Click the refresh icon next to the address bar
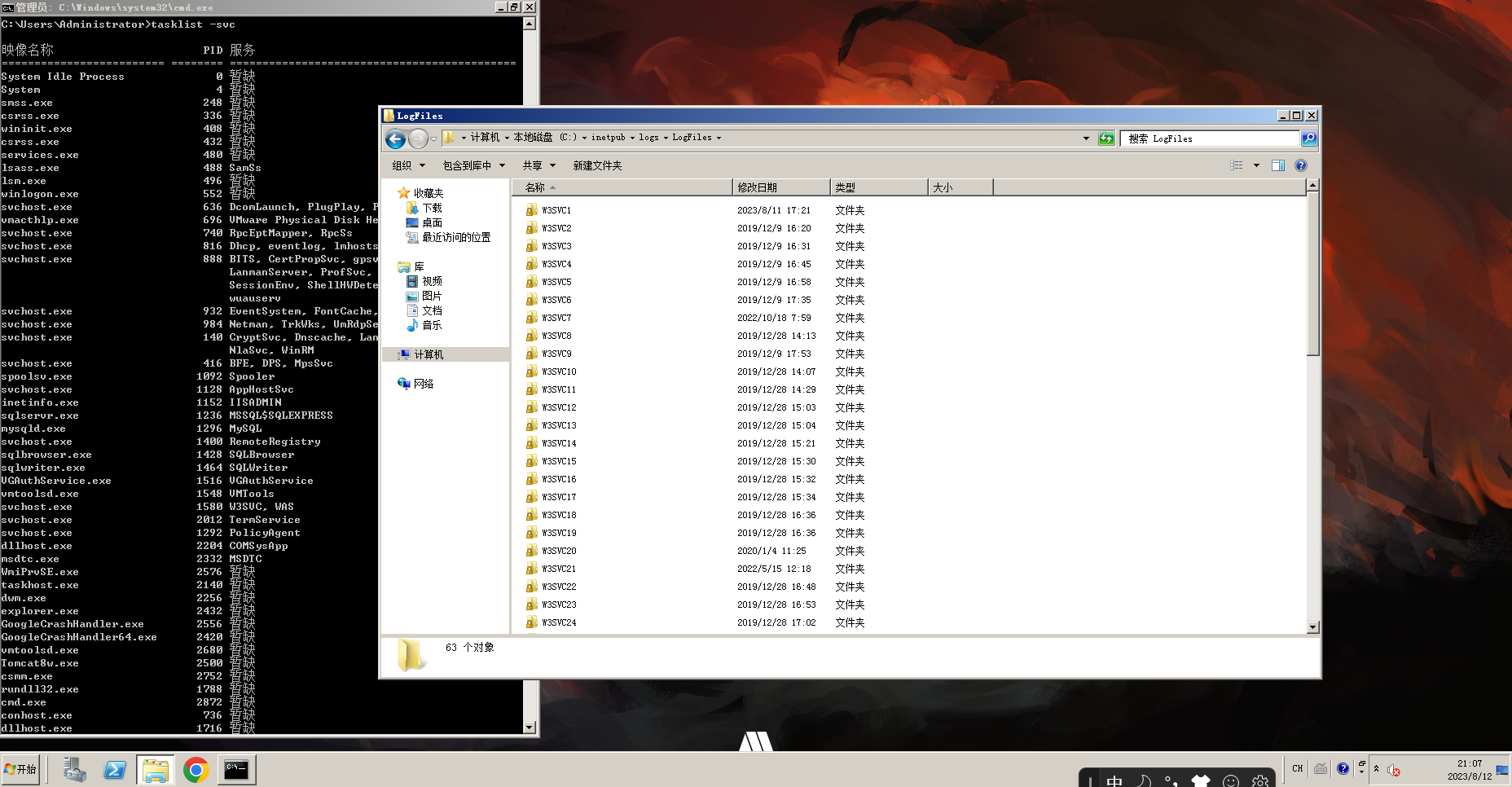1512x787 pixels. (x=1106, y=138)
